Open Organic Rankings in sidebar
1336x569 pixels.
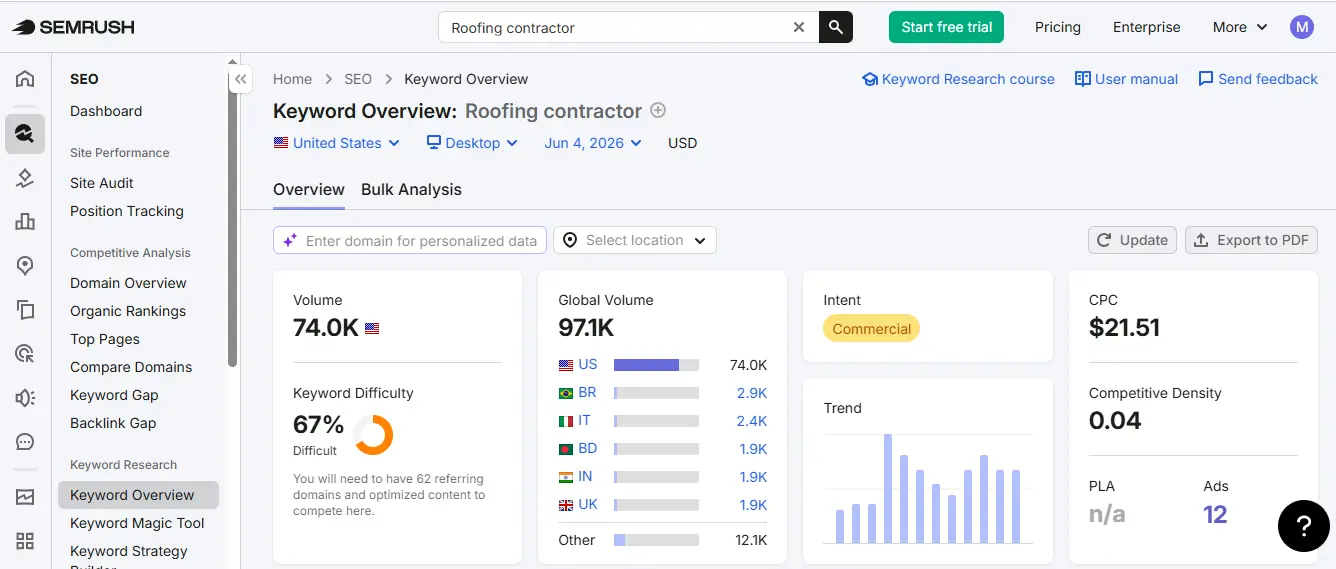pos(128,311)
